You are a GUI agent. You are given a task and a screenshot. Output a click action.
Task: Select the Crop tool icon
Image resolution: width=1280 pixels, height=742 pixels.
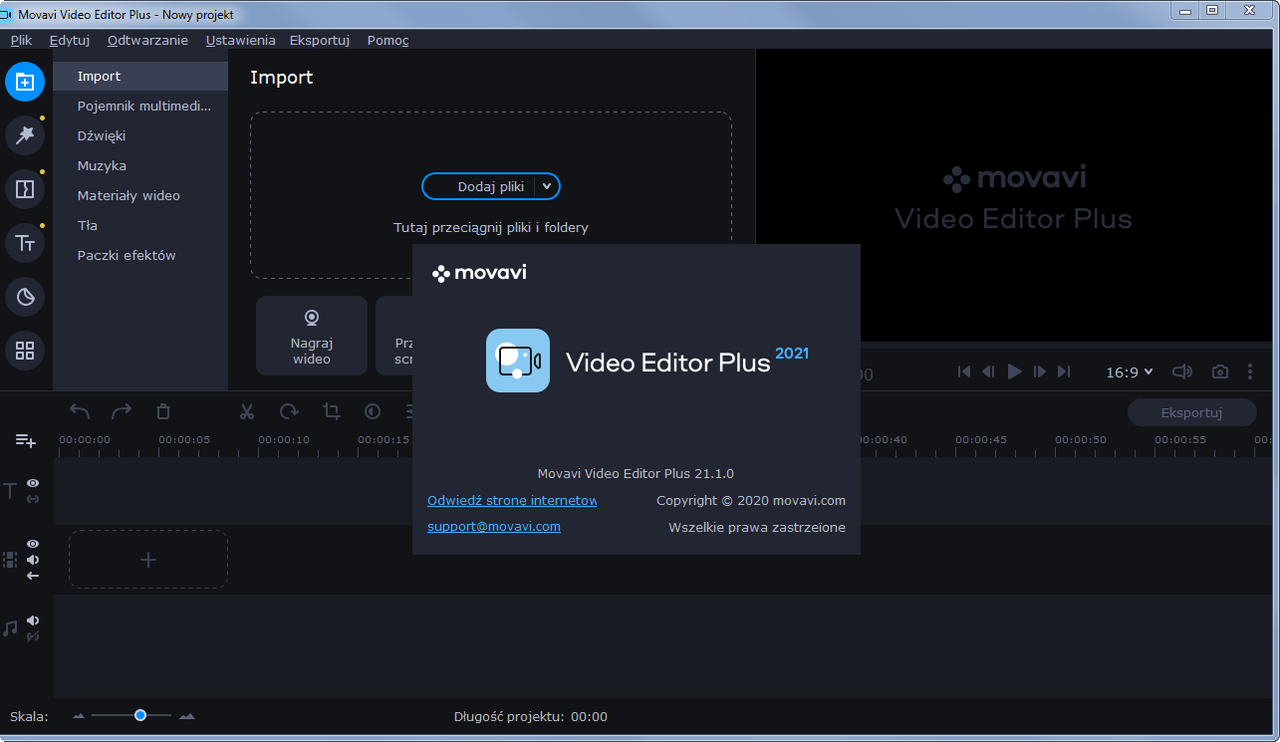click(331, 411)
